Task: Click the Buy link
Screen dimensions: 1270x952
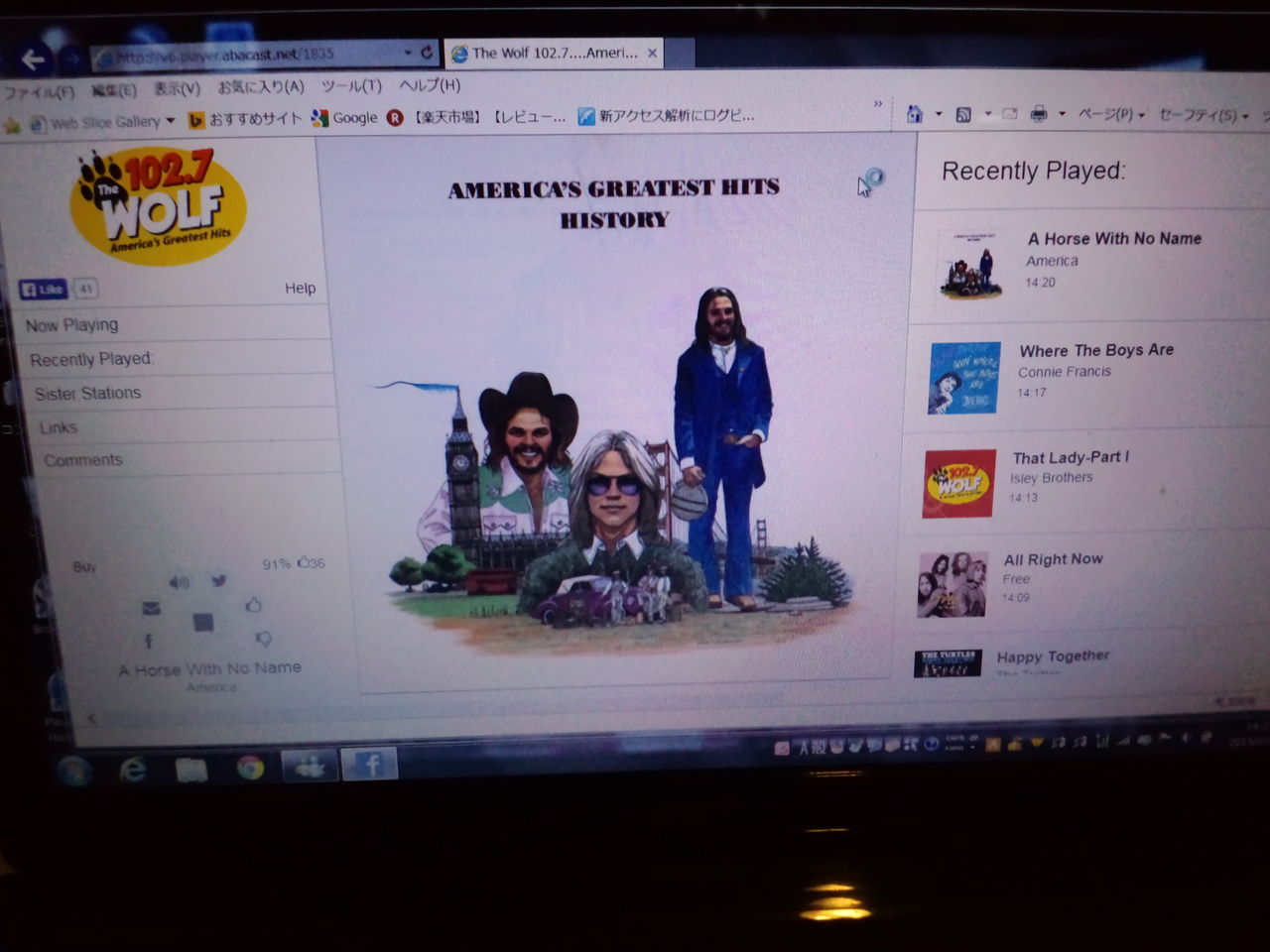Action: 84,566
